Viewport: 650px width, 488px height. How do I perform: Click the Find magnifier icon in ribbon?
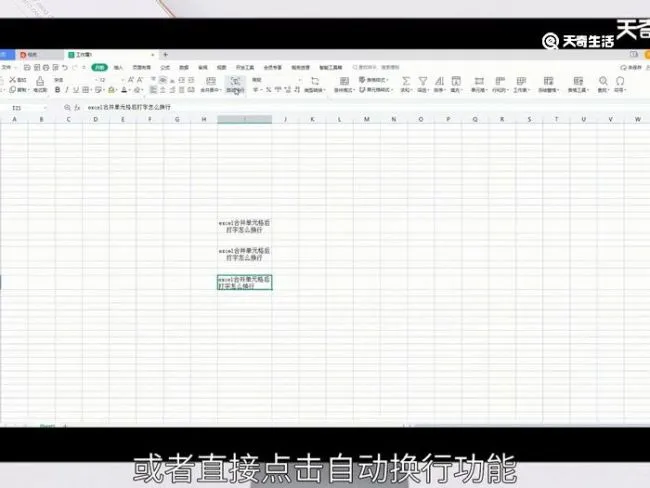tap(603, 81)
